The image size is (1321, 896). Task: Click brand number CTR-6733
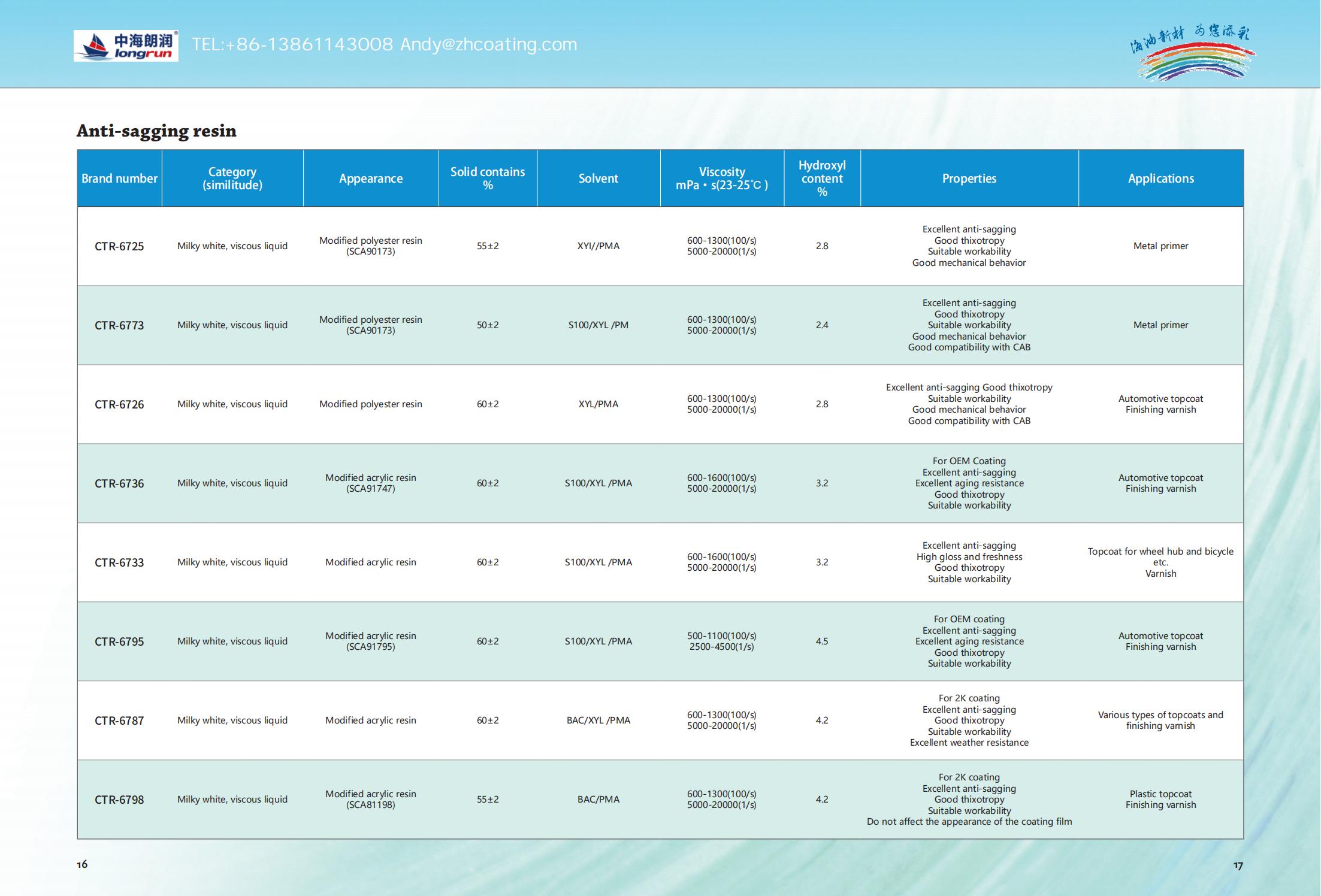[119, 562]
